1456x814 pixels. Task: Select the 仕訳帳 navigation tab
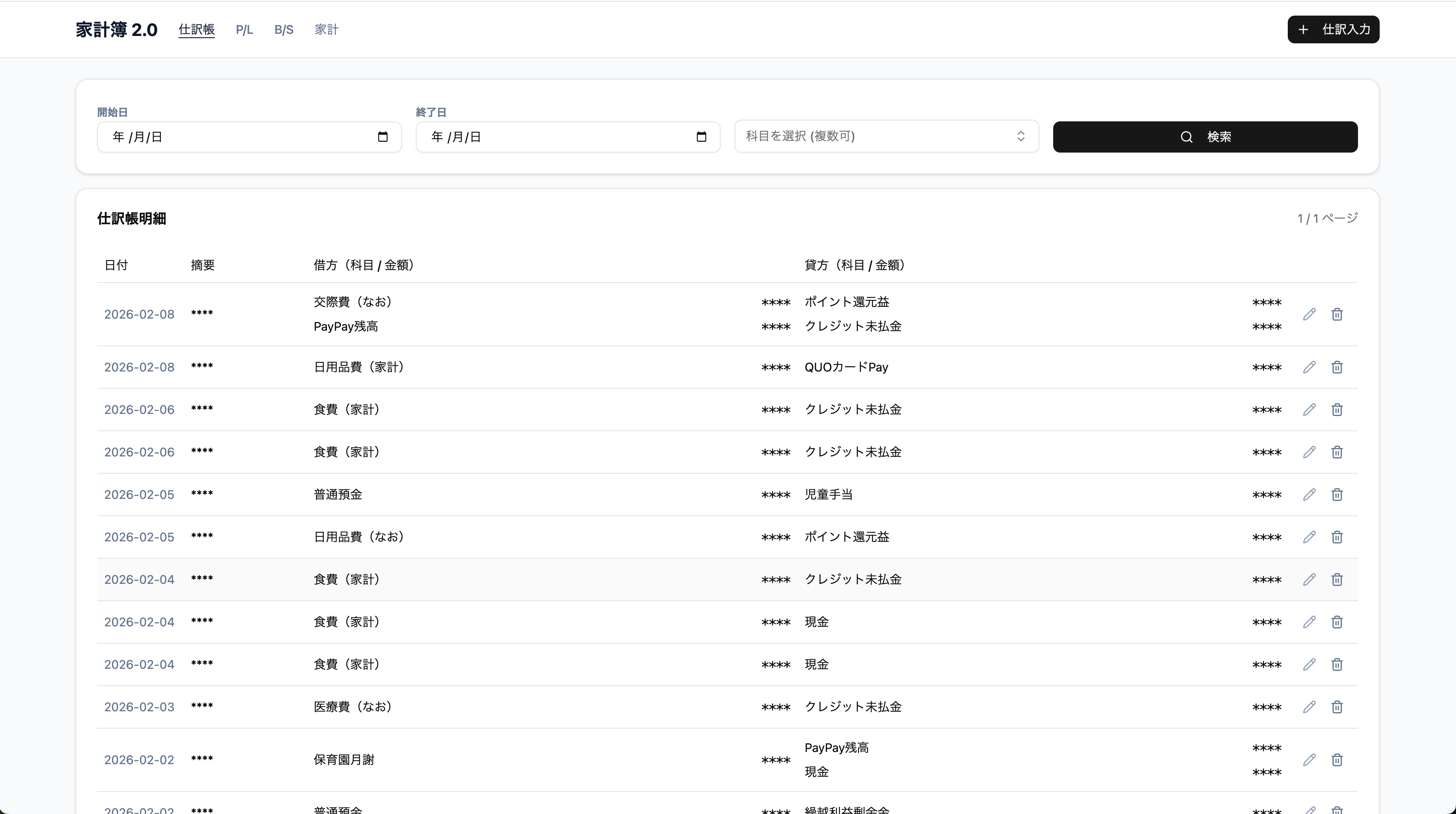pyautogui.click(x=197, y=29)
